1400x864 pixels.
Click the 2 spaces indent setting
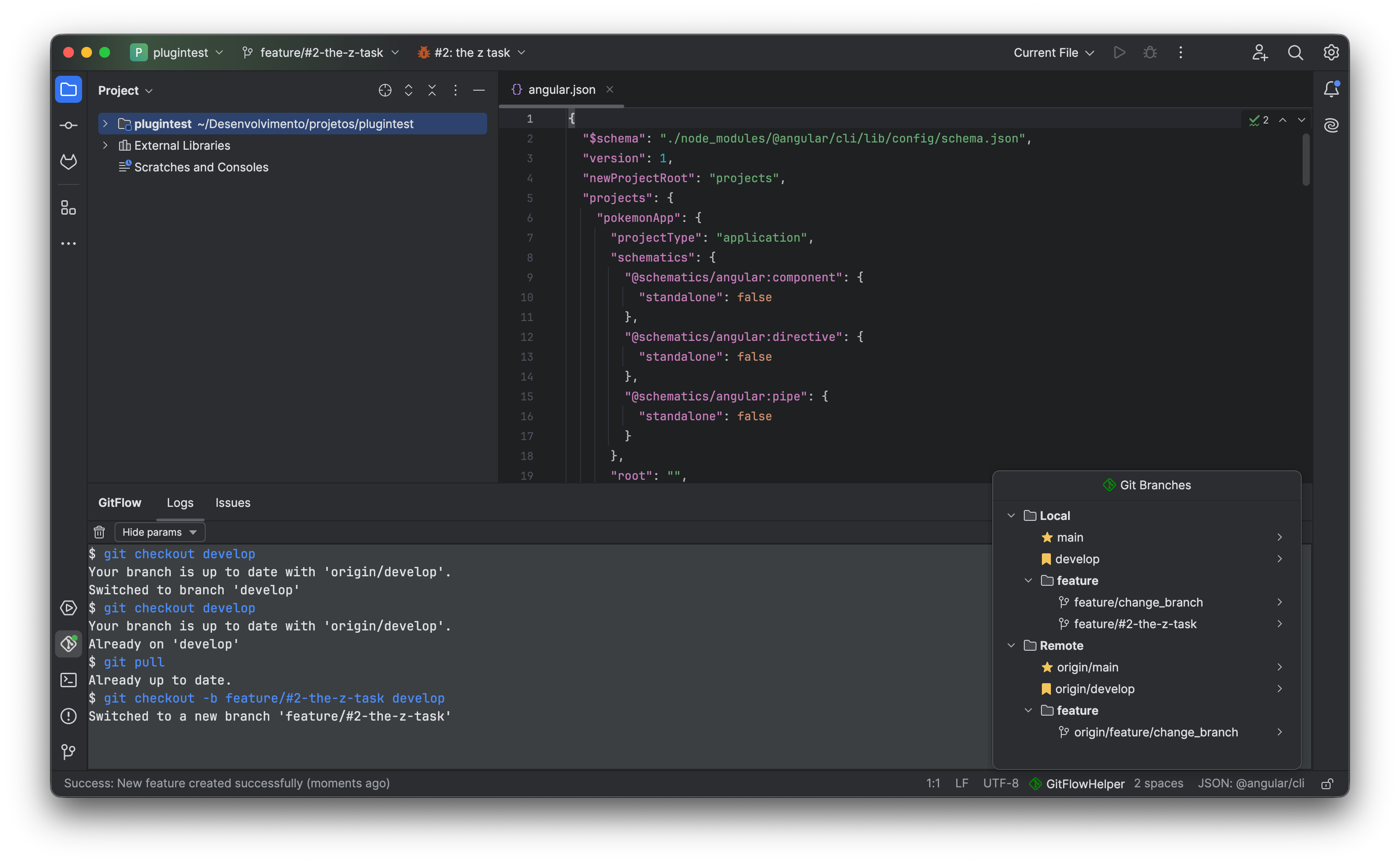coord(1158,783)
